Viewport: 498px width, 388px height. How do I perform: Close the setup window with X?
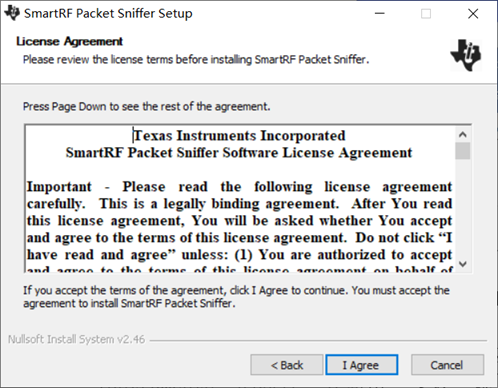pos(473,14)
